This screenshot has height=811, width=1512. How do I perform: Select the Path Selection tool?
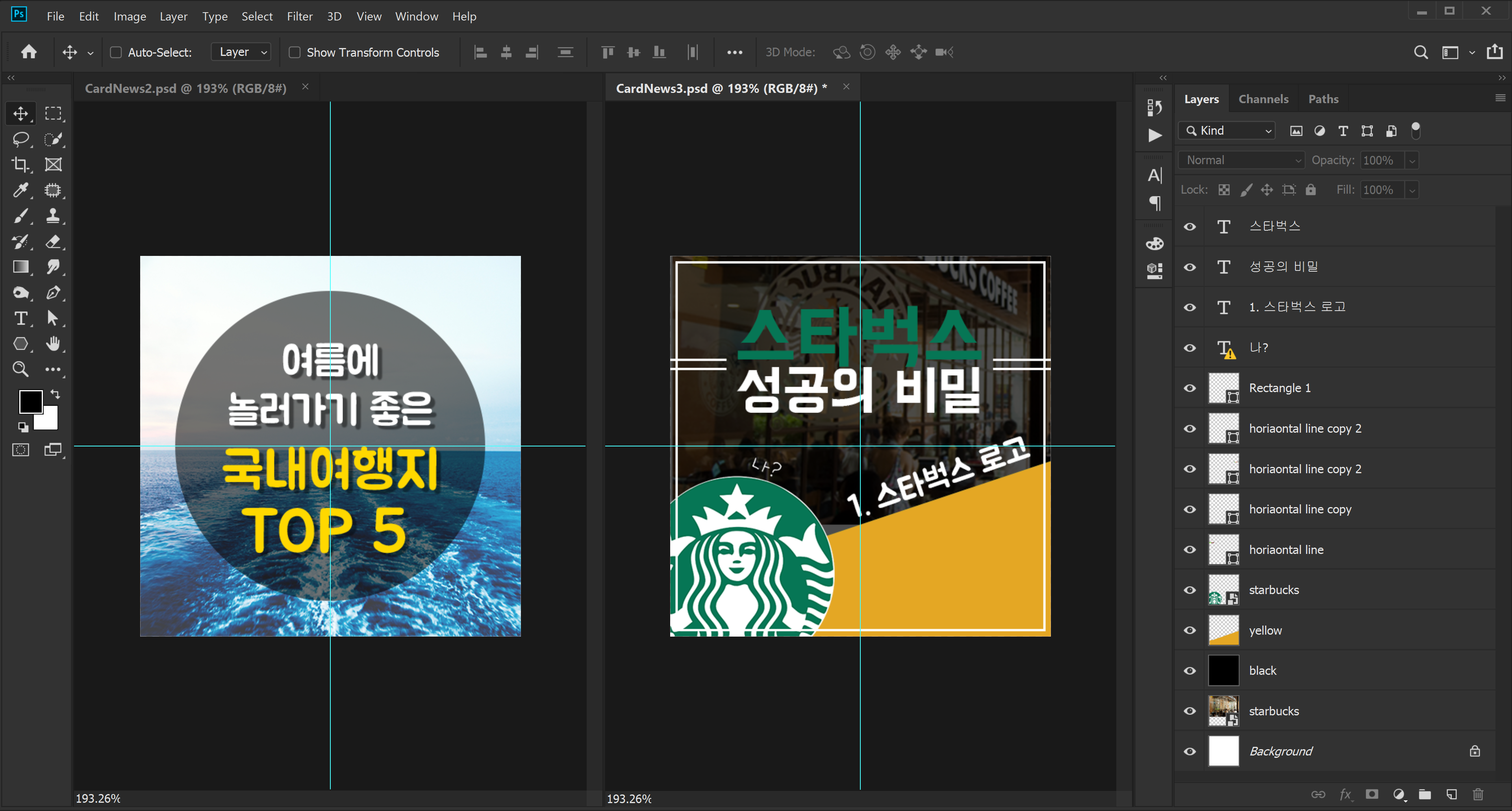[x=54, y=318]
